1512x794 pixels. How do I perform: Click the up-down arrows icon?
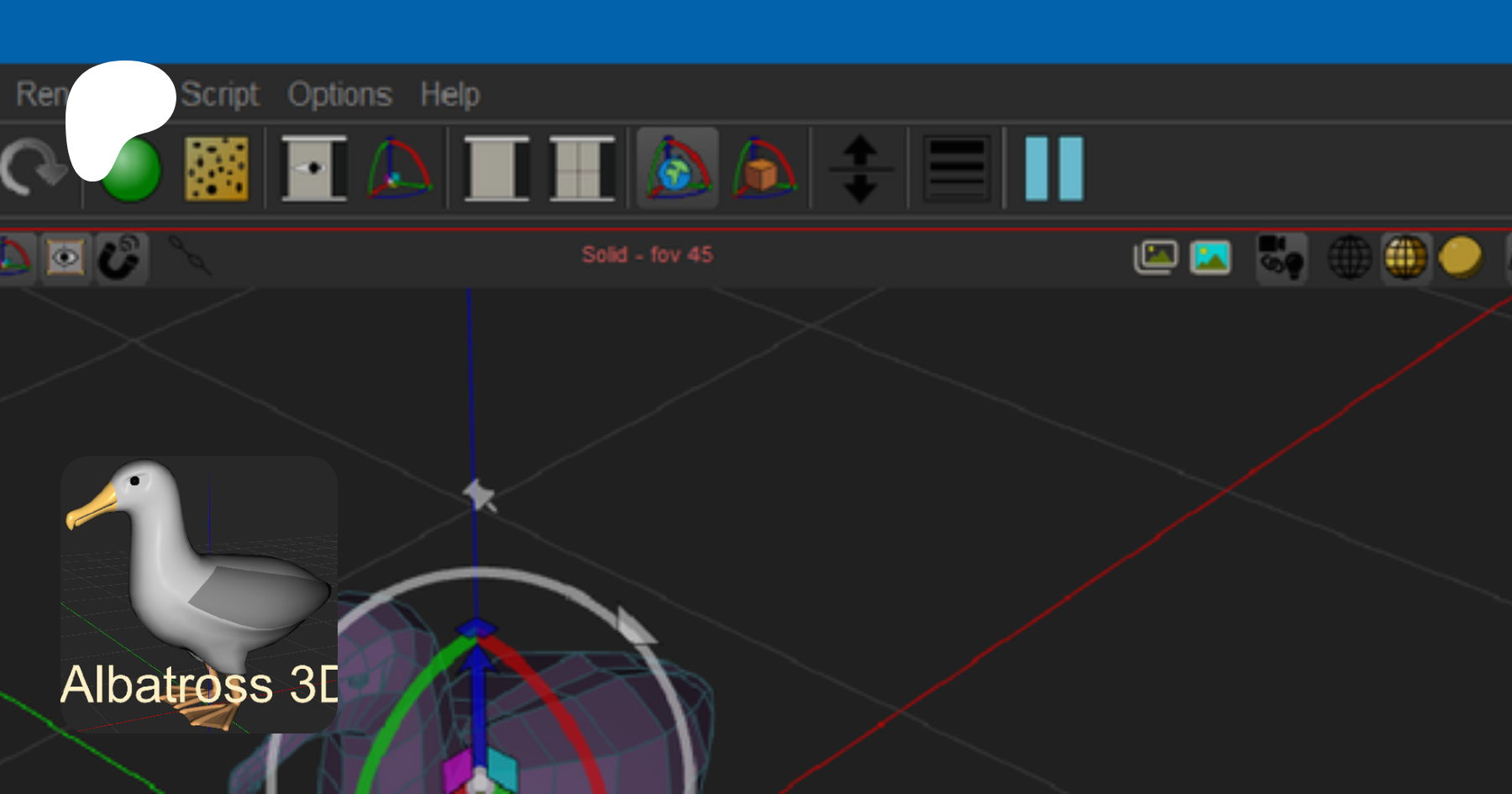[859, 169]
